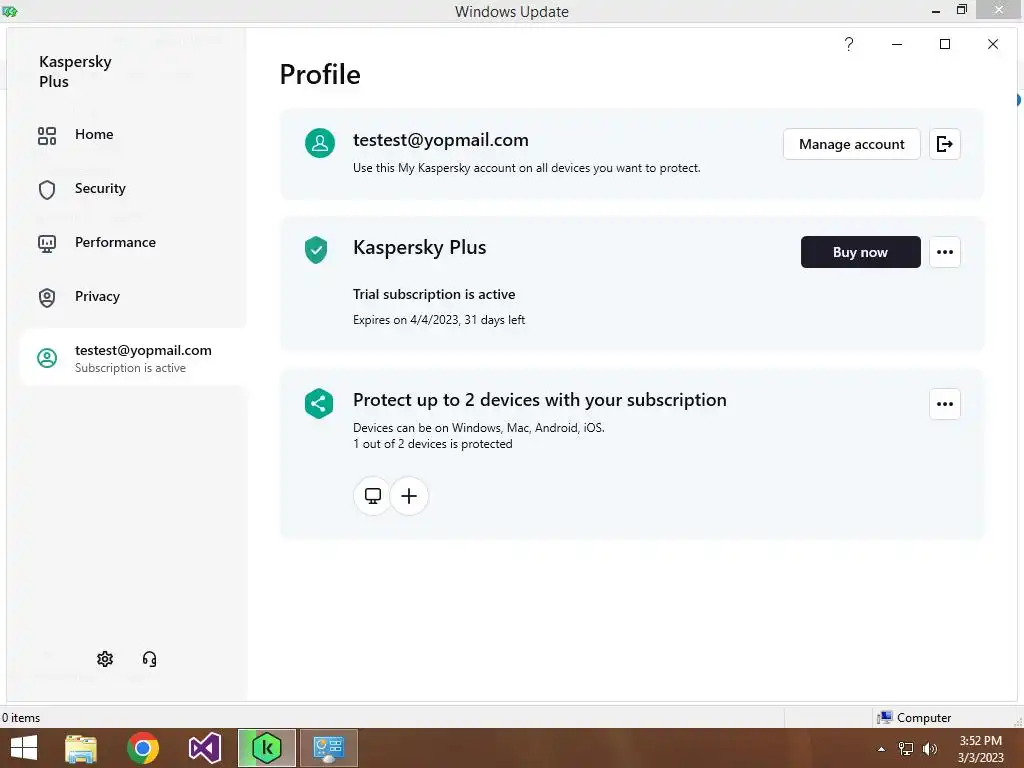
Task: Click 'Trial subscription is active' text
Action: click(x=434, y=295)
